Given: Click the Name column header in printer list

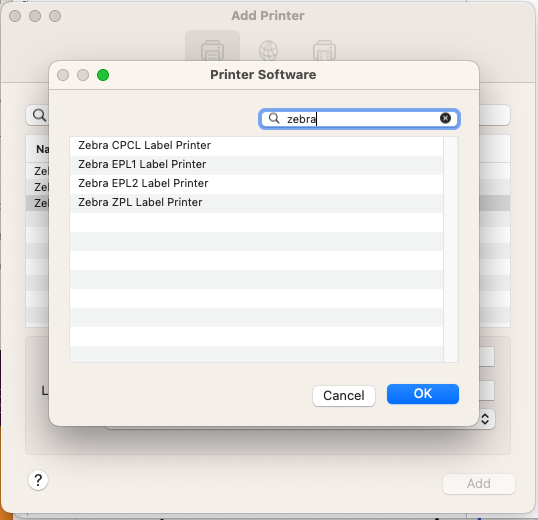Looking at the screenshot, I should click(x=42, y=149).
